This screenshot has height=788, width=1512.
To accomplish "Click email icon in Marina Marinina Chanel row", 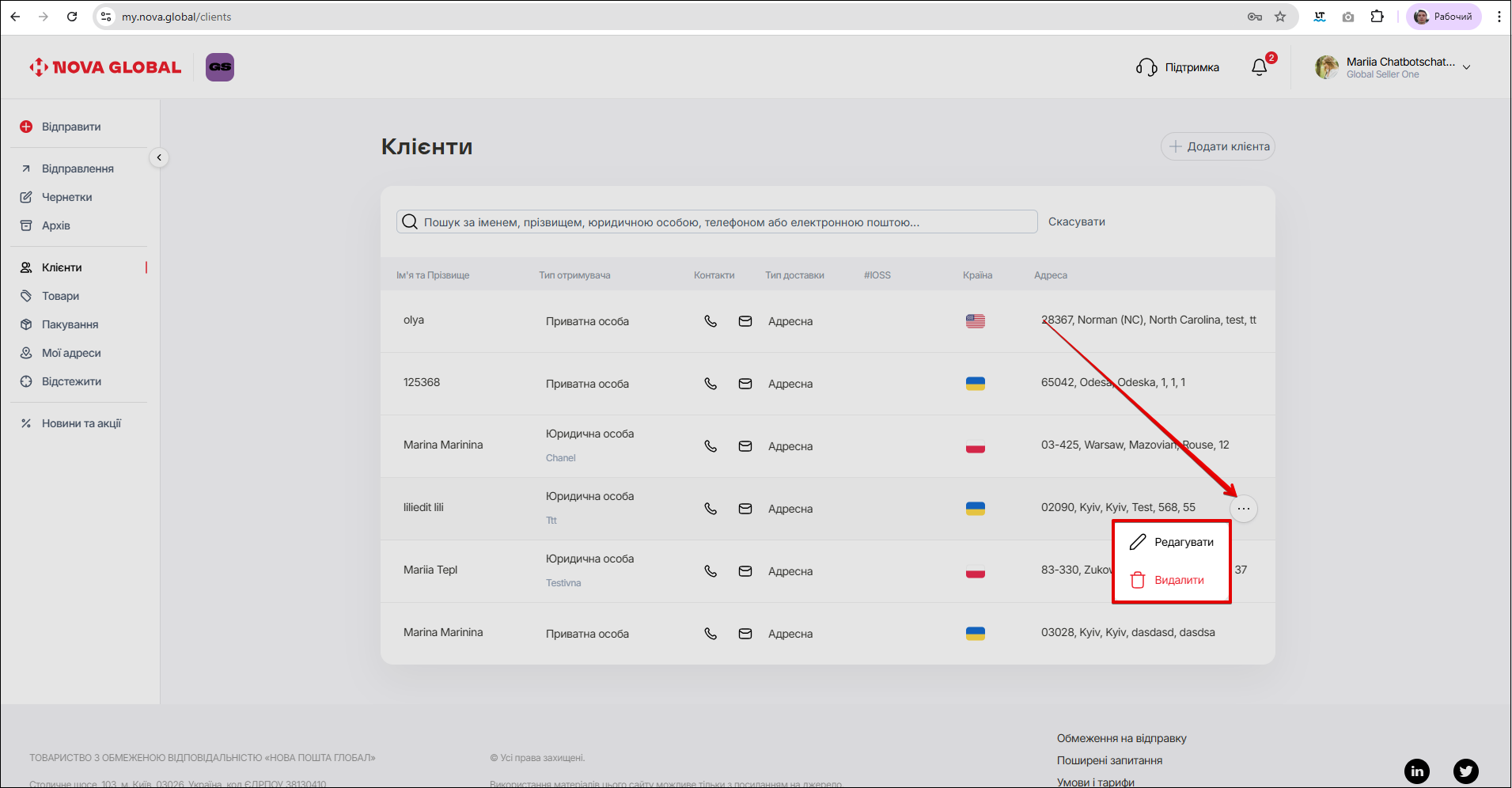I will [x=745, y=446].
